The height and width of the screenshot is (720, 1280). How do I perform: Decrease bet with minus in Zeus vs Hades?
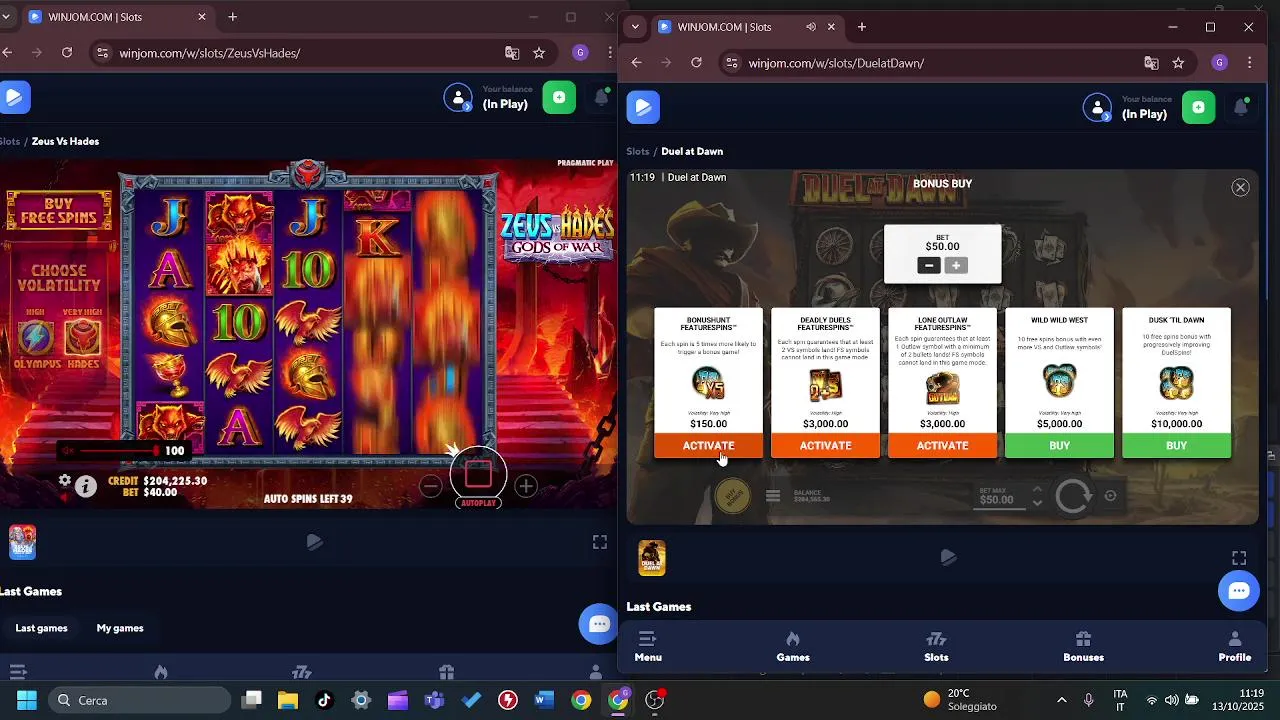pyautogui.click(x=431, y=486)
